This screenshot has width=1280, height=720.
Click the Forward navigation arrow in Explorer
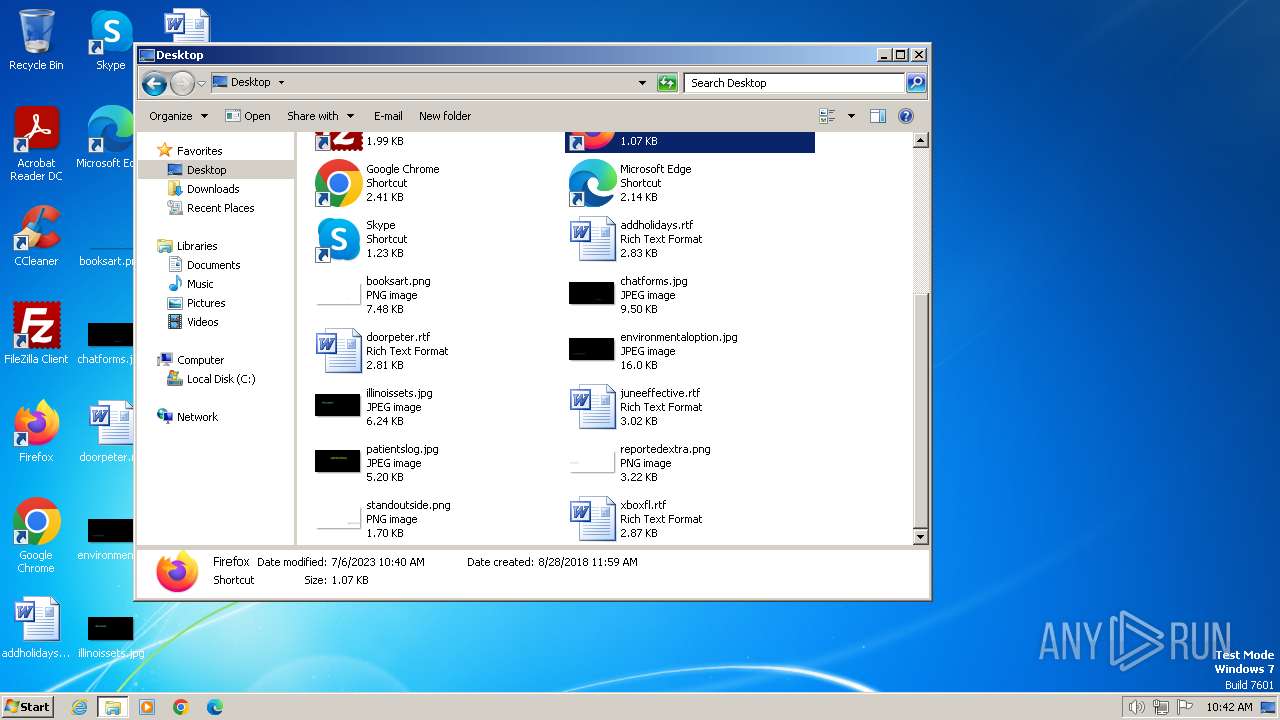tap(182, 83)
